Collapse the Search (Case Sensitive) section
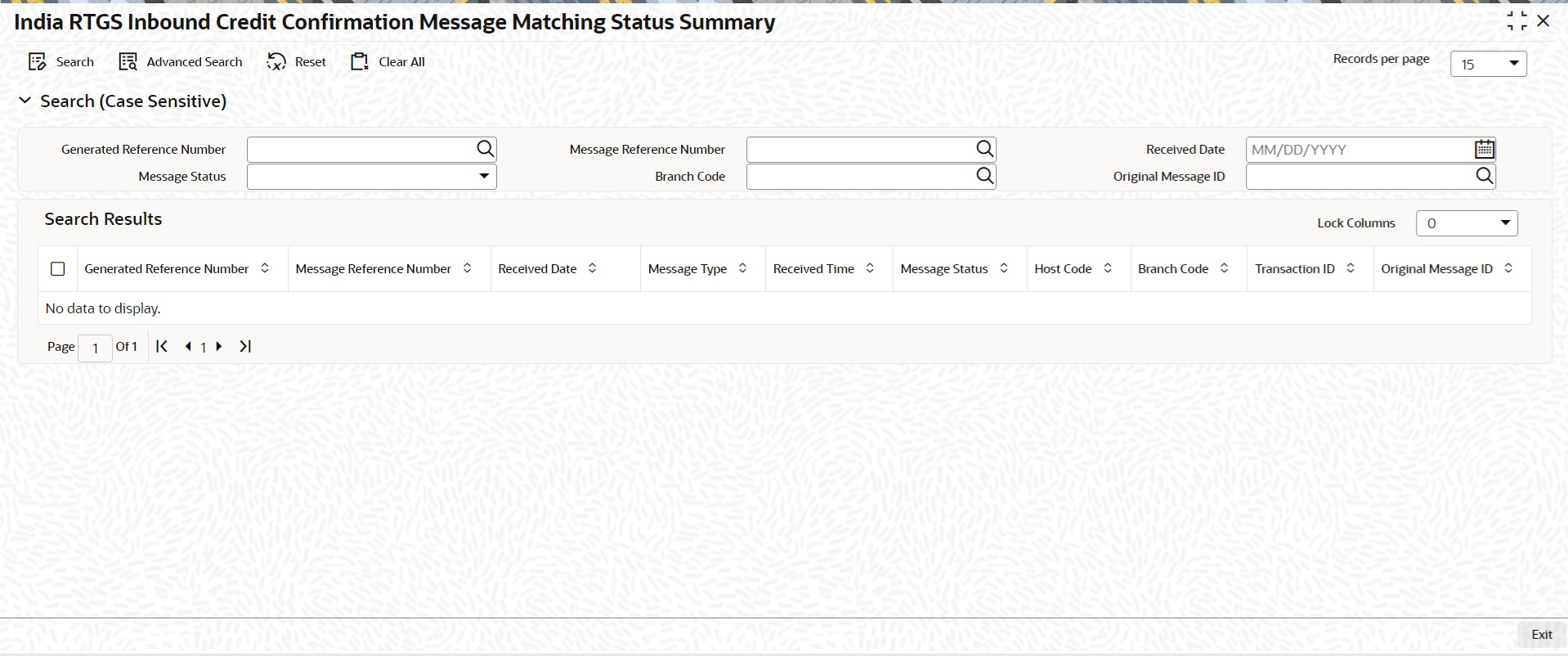This screenshot has width=1568, height=656. coord(25,101)
